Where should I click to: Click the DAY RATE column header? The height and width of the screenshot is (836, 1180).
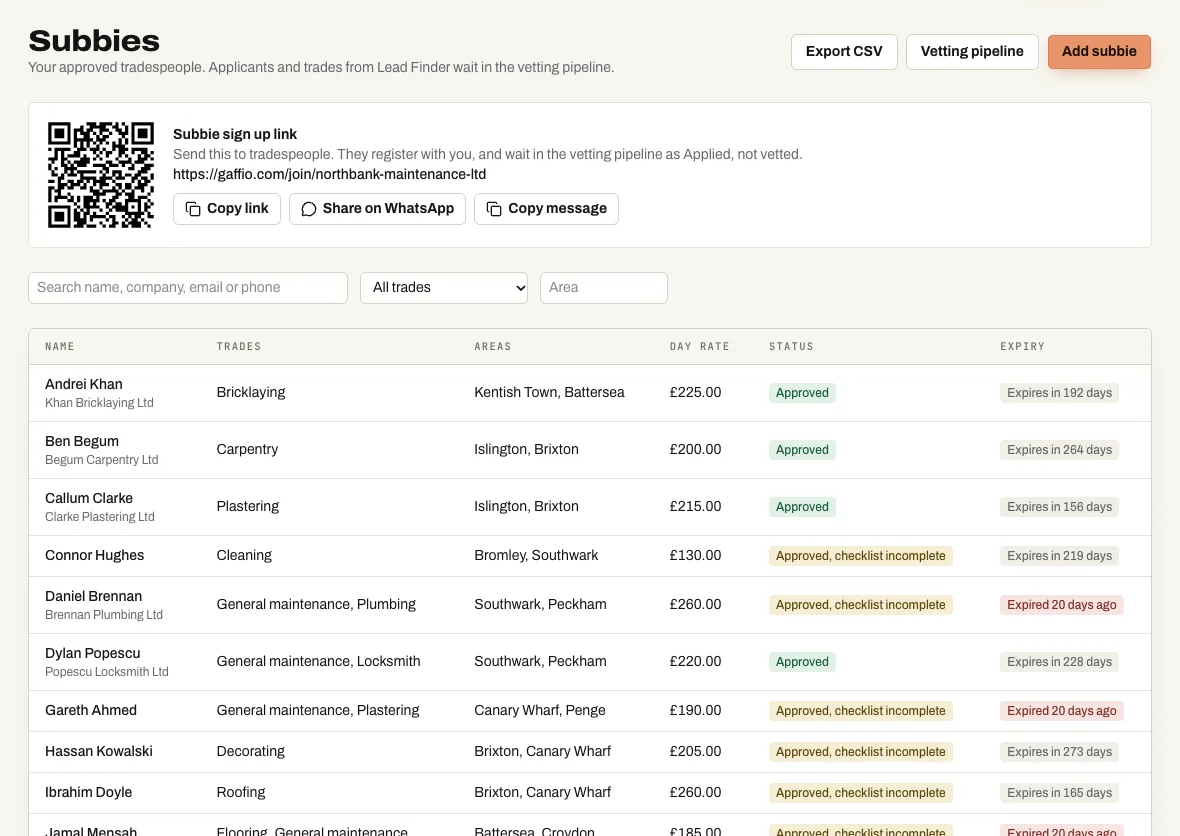point(699,347)
